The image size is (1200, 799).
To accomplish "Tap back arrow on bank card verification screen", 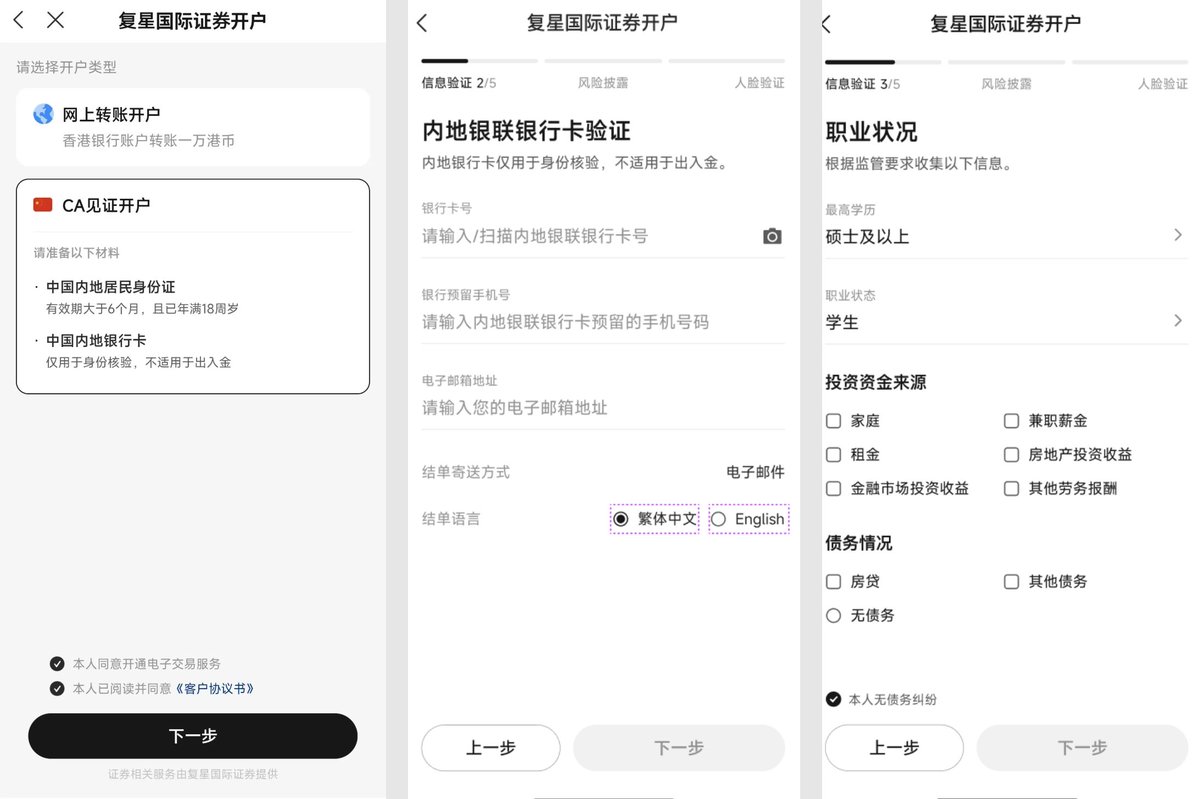I will point(422,23).
